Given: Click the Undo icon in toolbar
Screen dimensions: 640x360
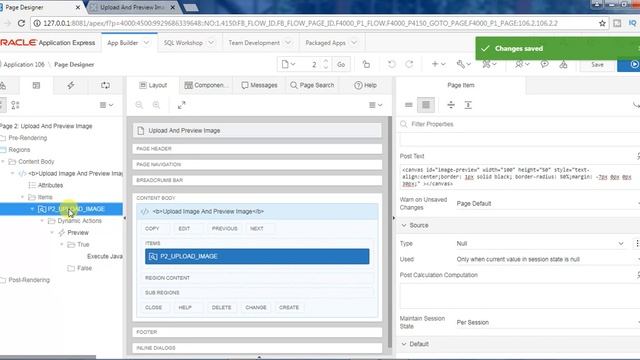Looking at the screenshot, I should (x=391, y=64).
